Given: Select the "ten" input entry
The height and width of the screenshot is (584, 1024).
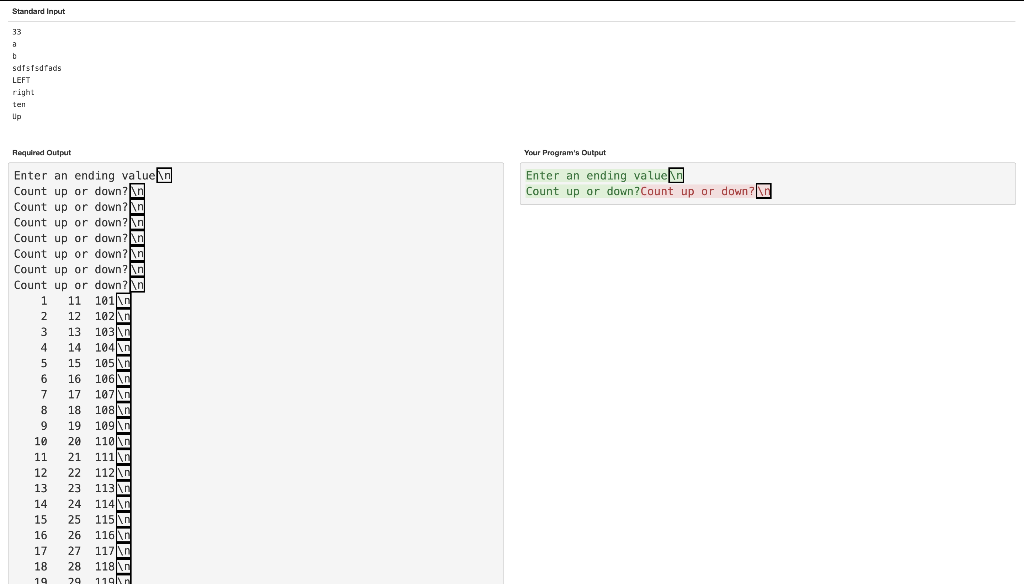Looking at the screenshot, I should pos(18,103).
